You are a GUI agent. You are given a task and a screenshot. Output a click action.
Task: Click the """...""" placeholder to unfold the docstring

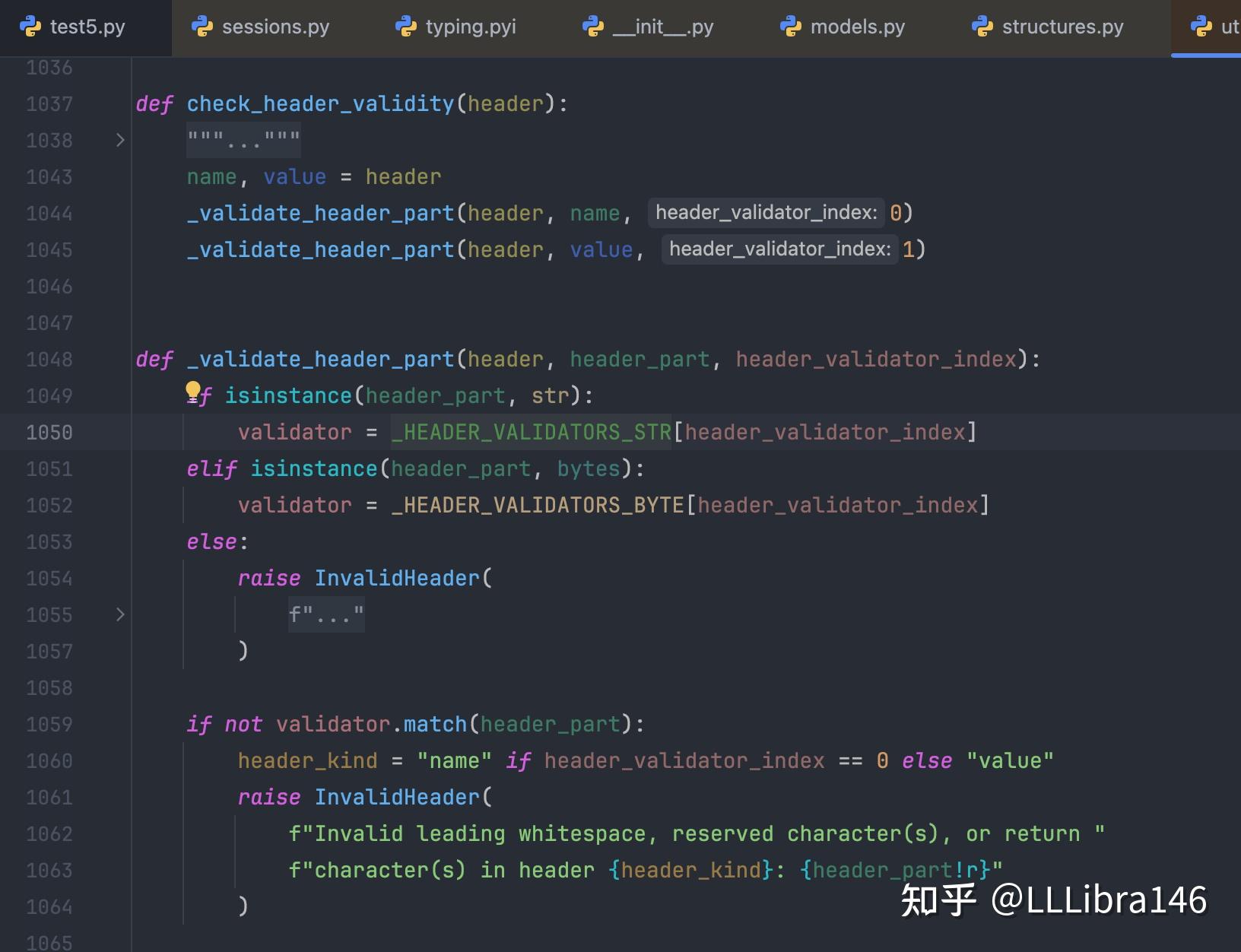[242, 139]
